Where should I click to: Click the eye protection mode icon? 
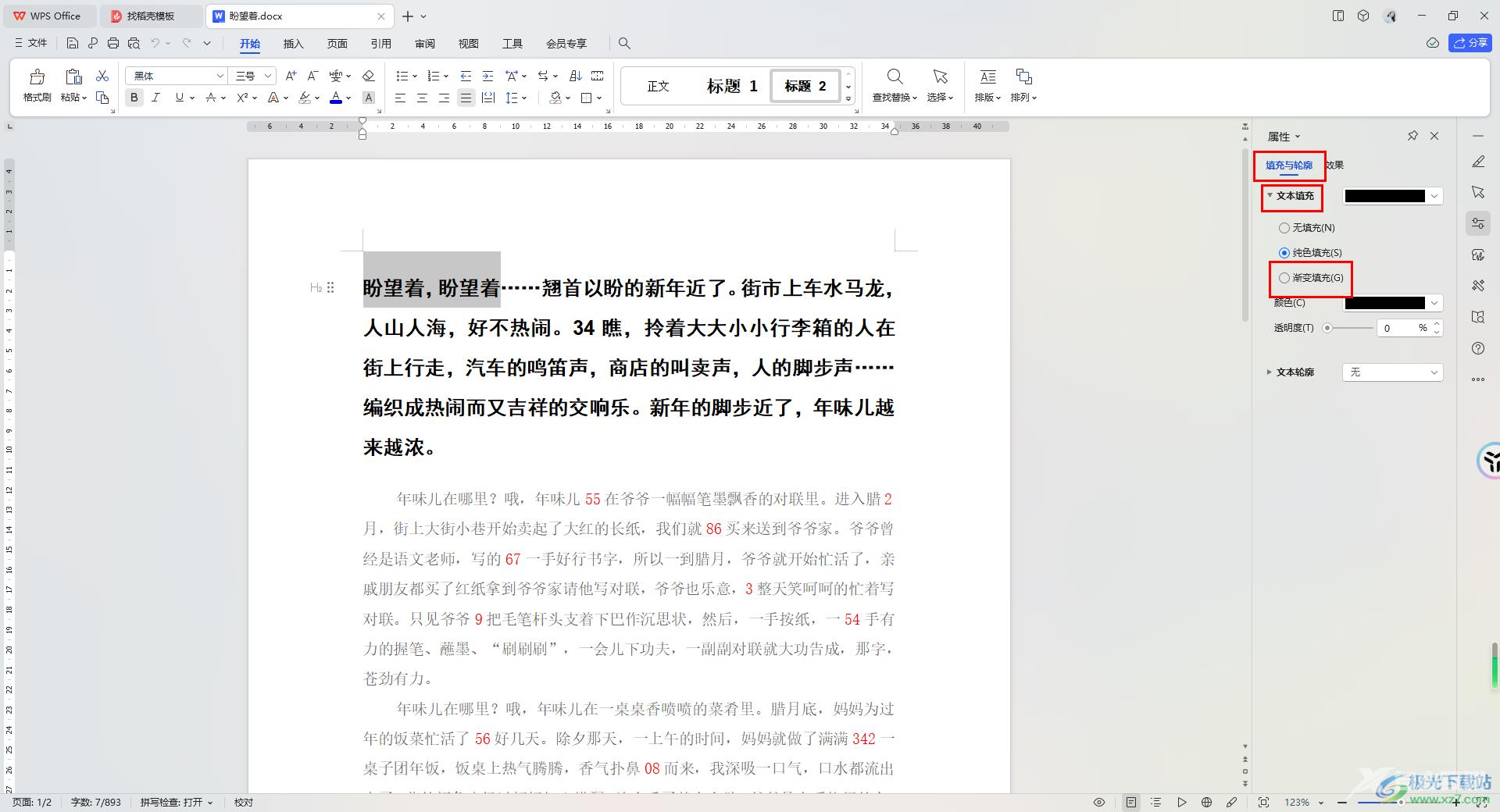[x=1099, y=802]
